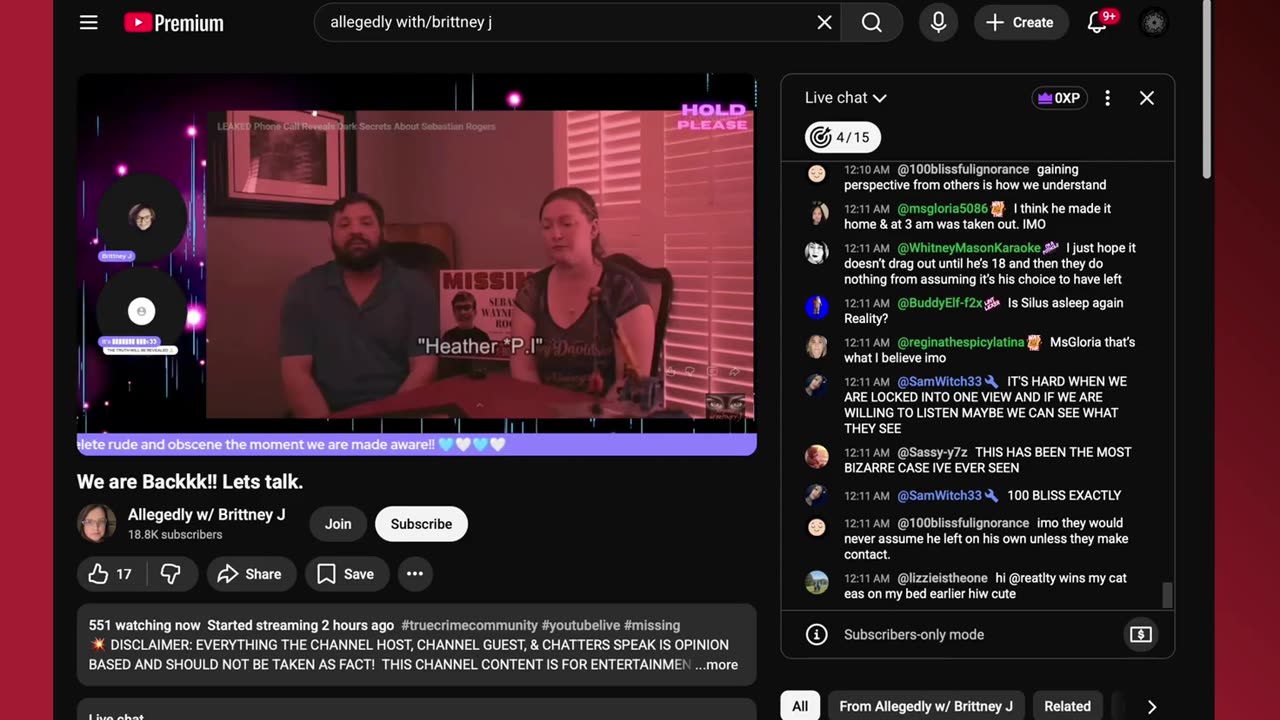Viewport: 1280px width, 720px height.
Task: Open the 0XP crown badge
Action: [1059, 98]
